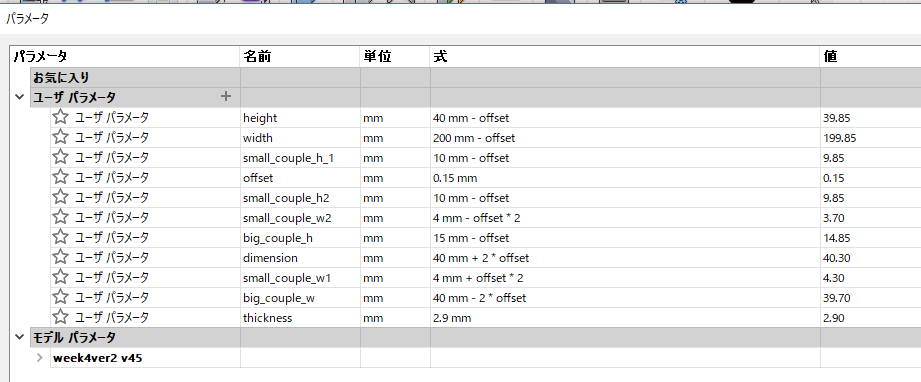Collapse the ユーザ パラメータ section

pyautogui.click(x=20, y=98)
